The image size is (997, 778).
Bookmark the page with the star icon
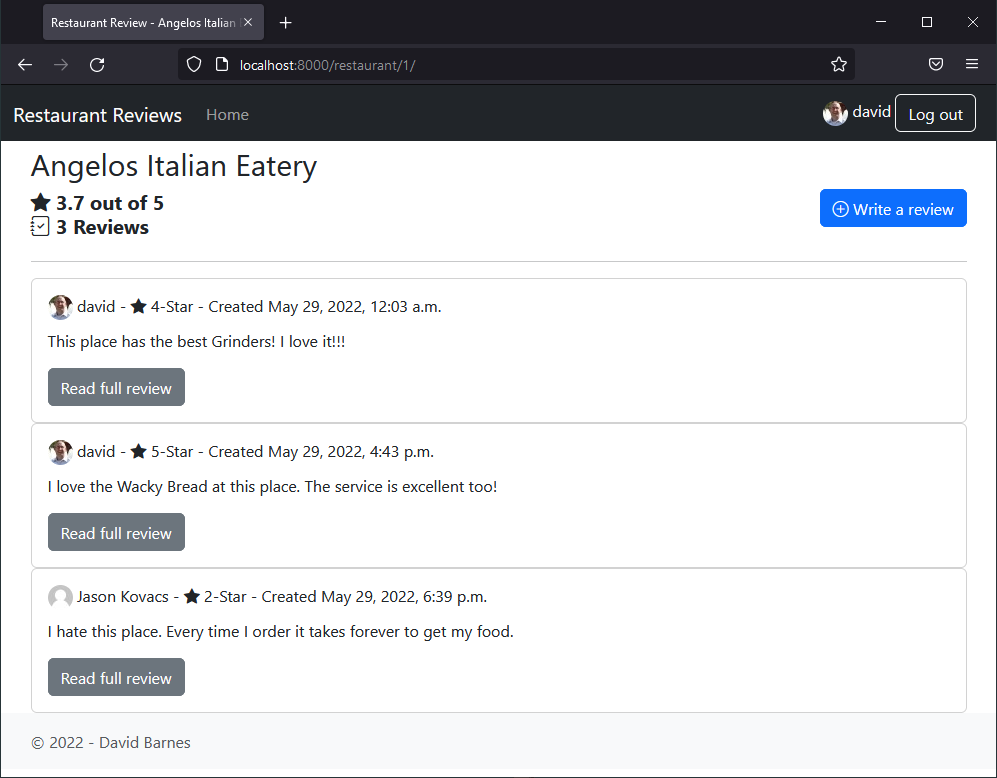tap(838, 64)
